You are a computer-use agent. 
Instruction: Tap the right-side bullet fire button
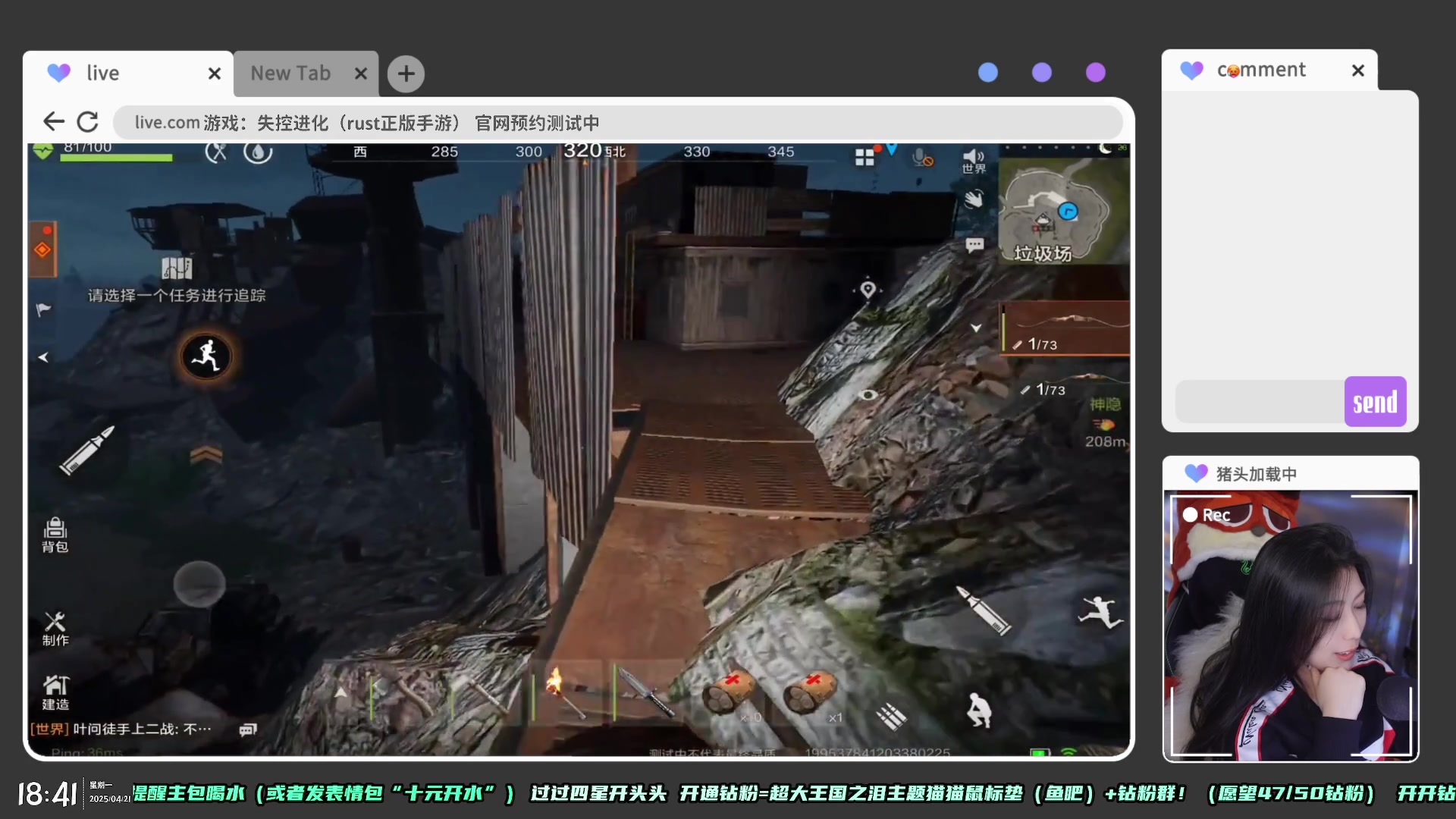pos(983,610)
